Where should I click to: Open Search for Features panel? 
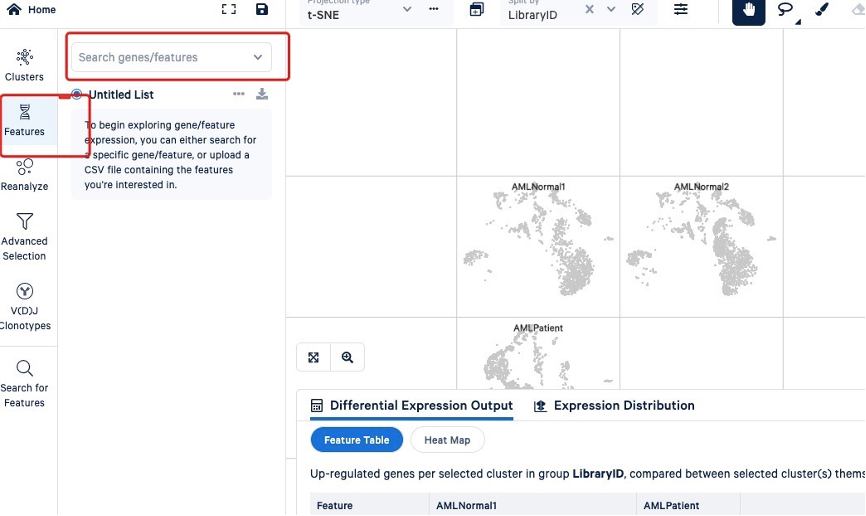[24, 383]
